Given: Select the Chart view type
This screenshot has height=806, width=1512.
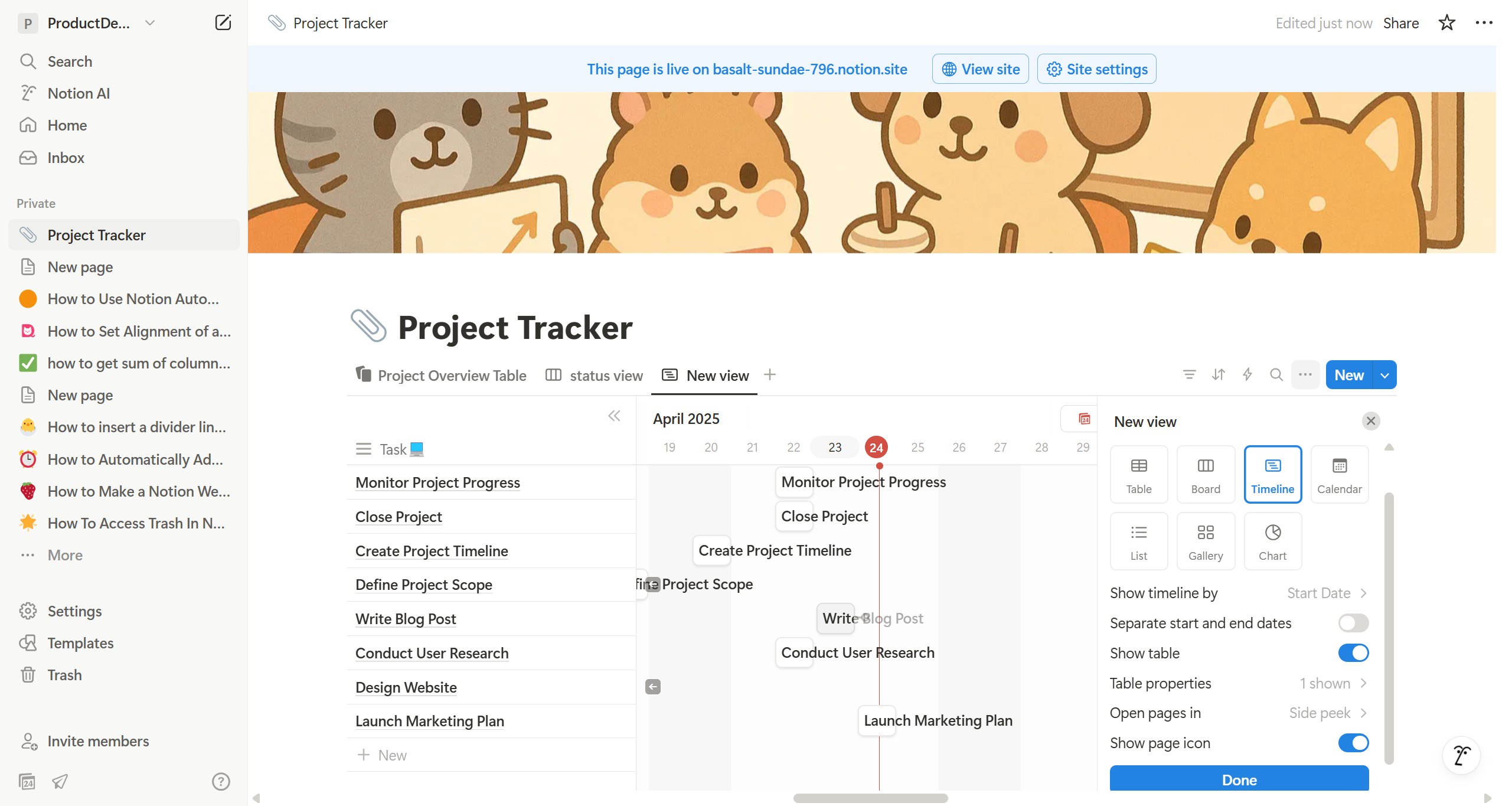Looking at the screenshot, I should pyautogui.click(x=1272, y=541).
